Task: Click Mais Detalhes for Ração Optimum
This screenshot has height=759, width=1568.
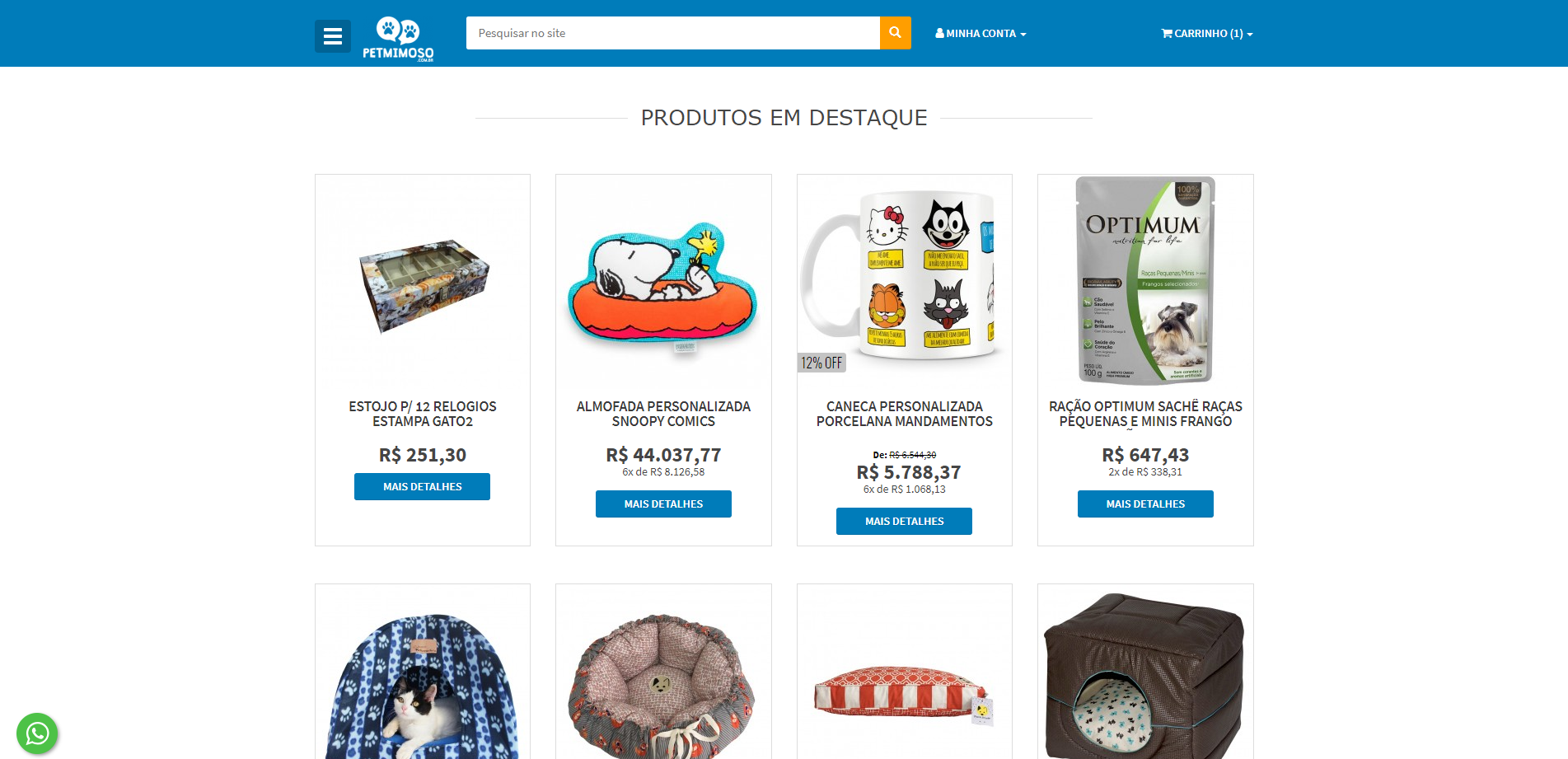Action: click(1145, 504)
